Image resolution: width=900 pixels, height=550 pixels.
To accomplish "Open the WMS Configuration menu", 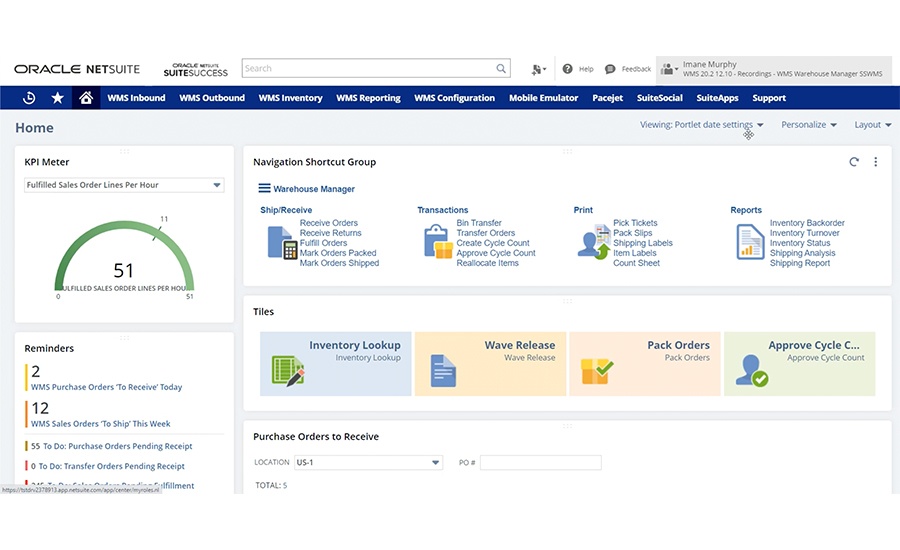I will click(455, 98).
